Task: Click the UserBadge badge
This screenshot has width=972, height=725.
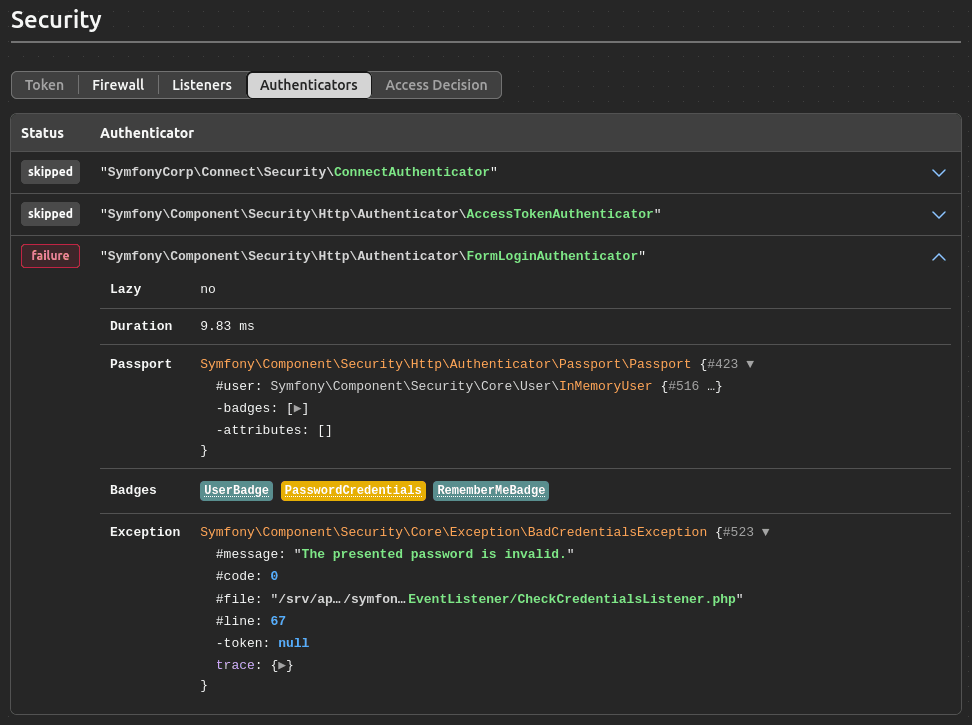Action: click(236, 490)
